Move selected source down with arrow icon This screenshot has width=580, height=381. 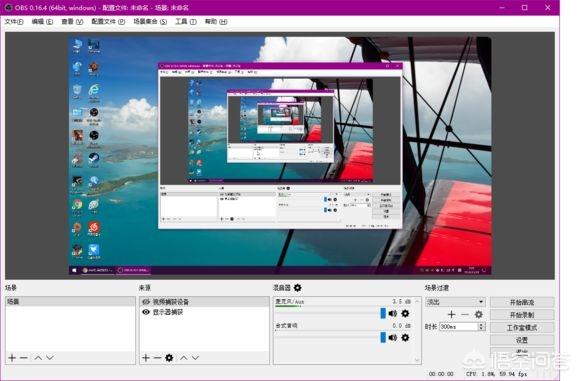click(x=195, y=358)
